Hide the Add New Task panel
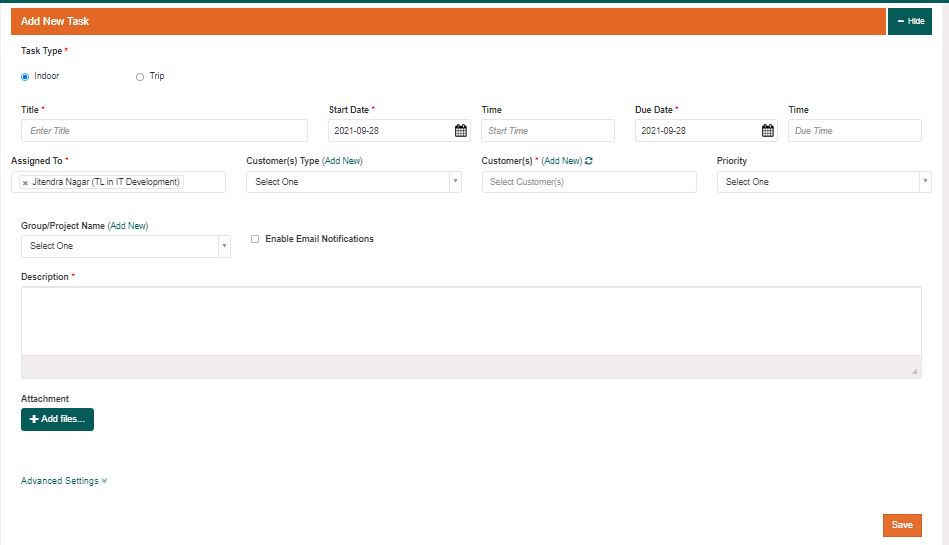 click(910, 21)
